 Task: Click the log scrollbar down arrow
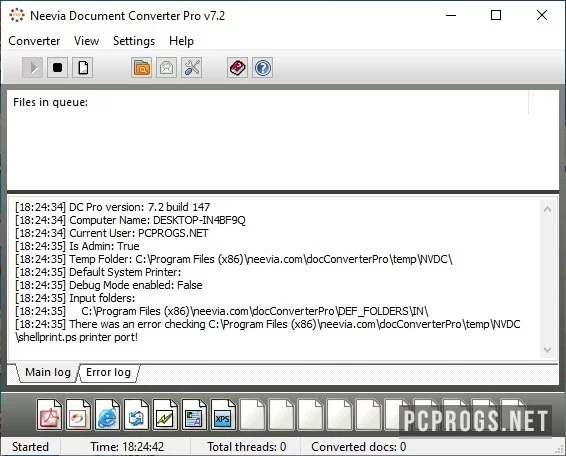coord(547,350)
